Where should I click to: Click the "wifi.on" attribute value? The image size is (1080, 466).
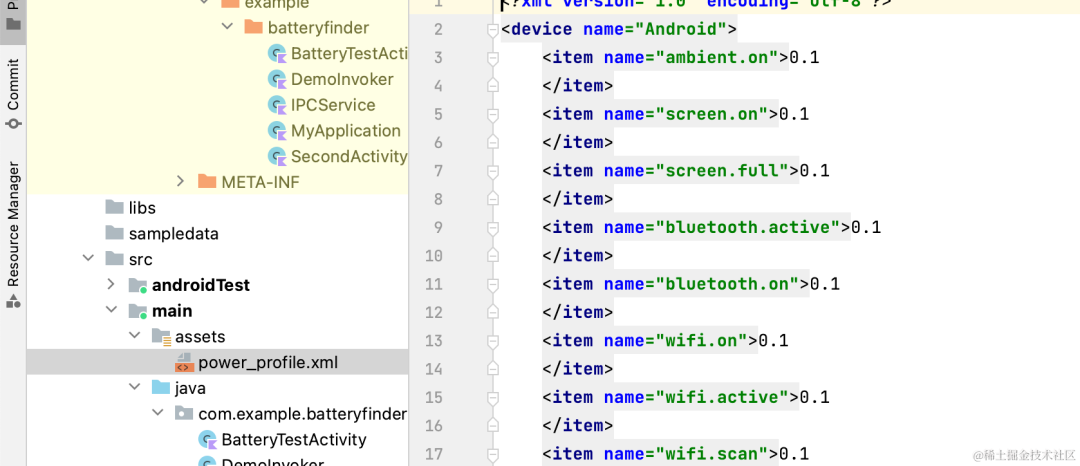tap(701, 340)
